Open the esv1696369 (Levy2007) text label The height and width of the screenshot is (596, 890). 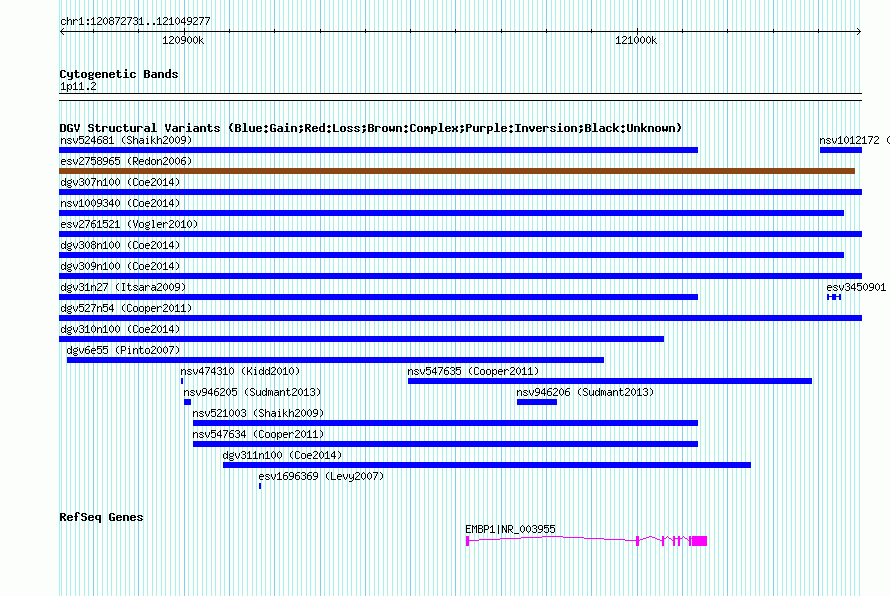321,476
